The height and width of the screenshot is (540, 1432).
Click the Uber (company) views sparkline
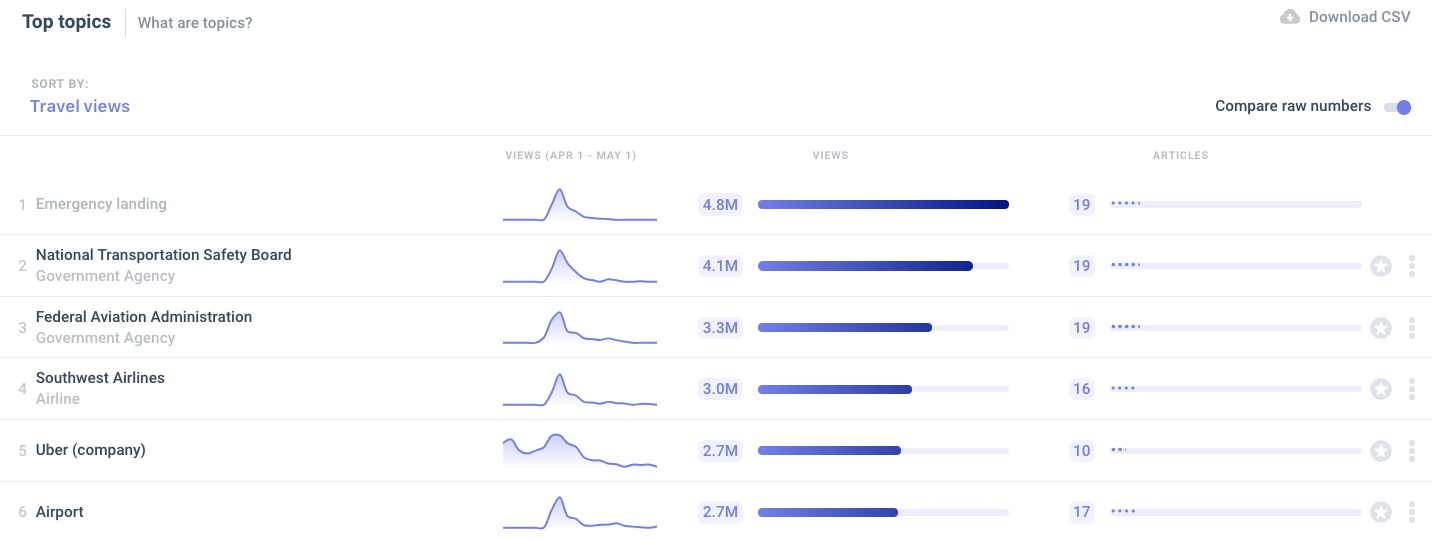pyautogui.click(x=580, y=450)
